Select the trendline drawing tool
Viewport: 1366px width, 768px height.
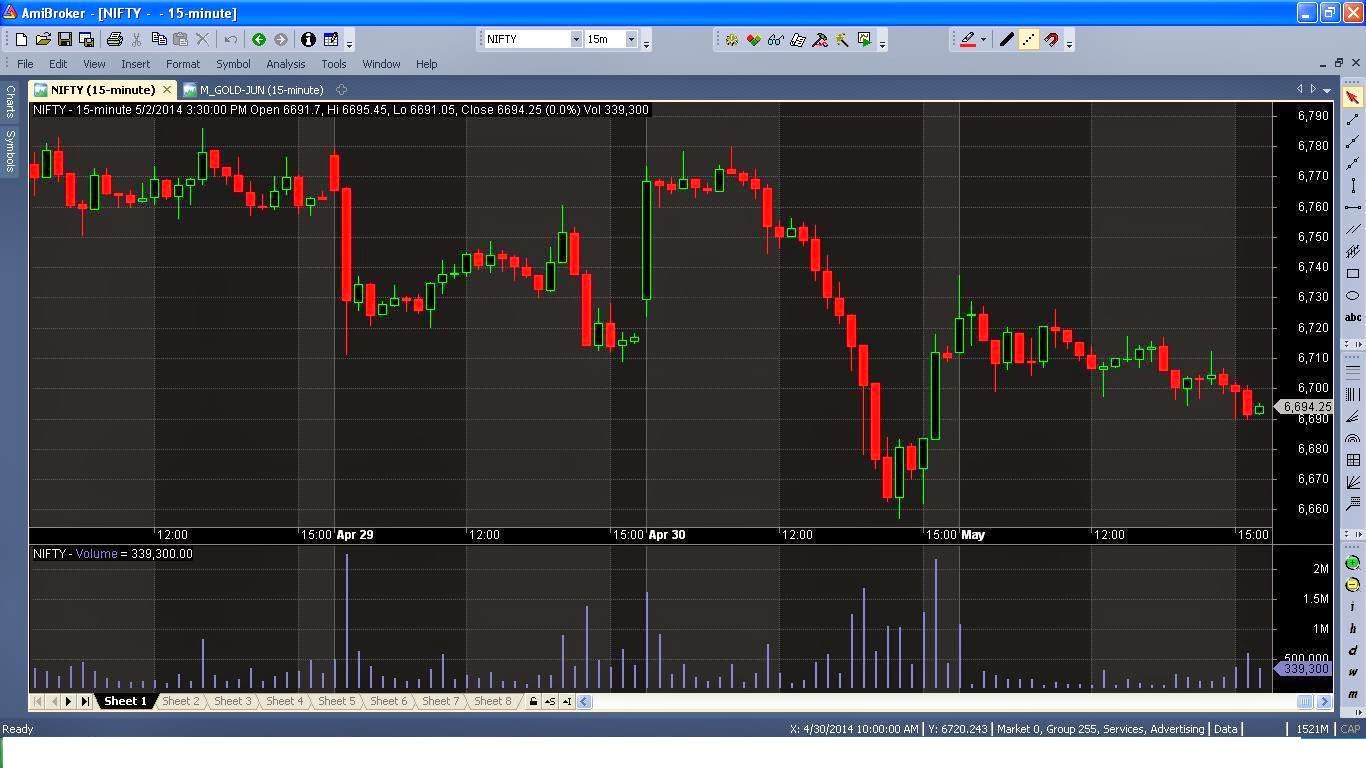click(1352, 120)
